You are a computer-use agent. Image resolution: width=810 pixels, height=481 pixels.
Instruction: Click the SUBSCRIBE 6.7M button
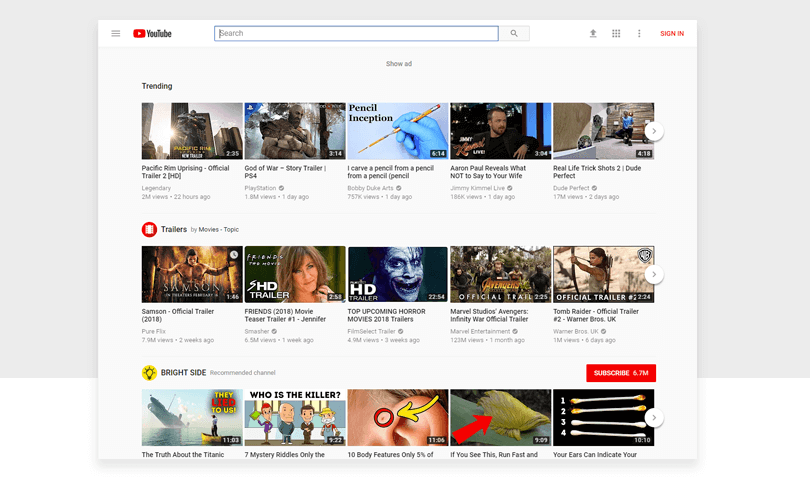[621, 373]
